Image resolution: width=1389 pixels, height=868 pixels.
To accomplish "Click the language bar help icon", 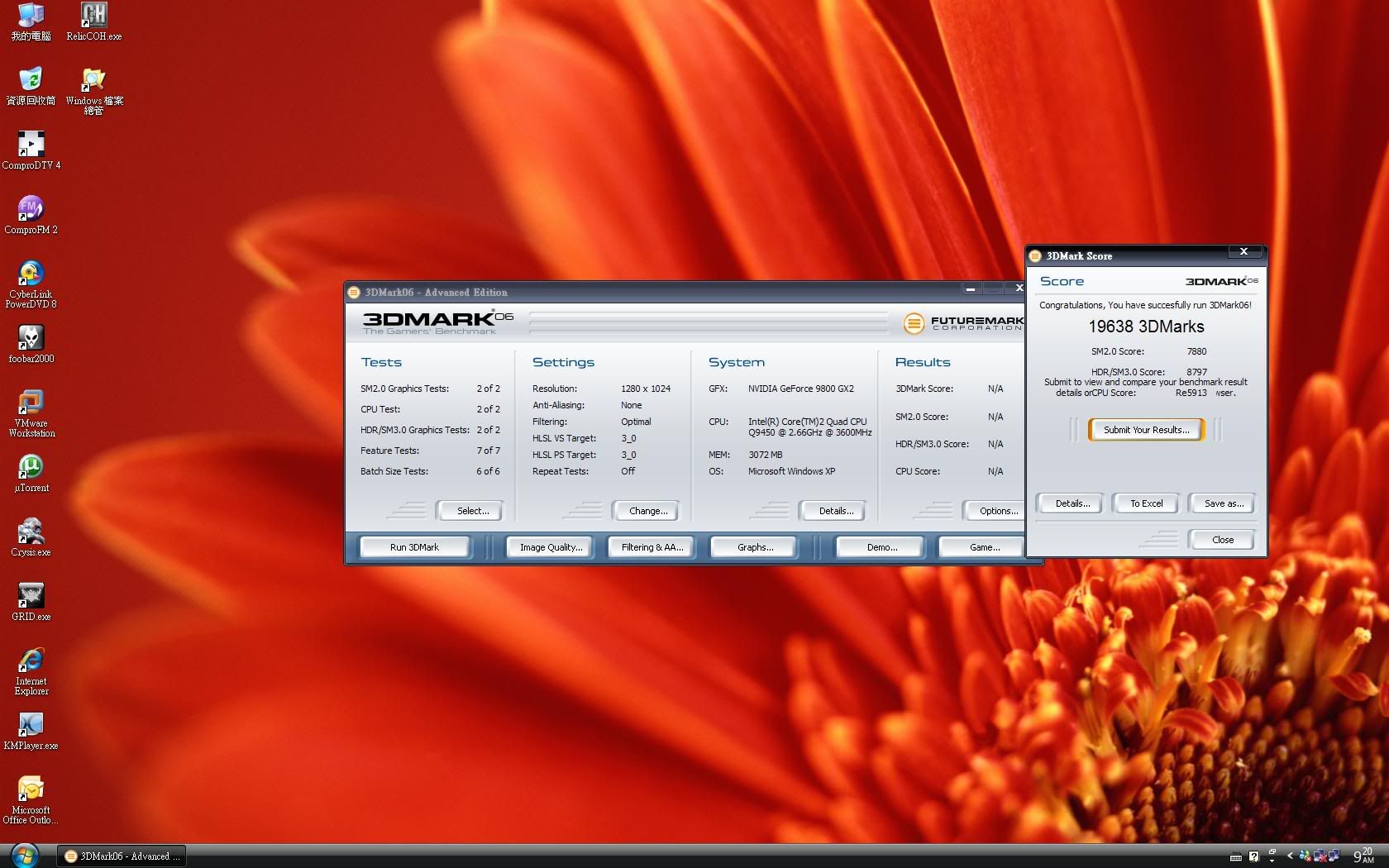I will click(x=1253, y=856).
